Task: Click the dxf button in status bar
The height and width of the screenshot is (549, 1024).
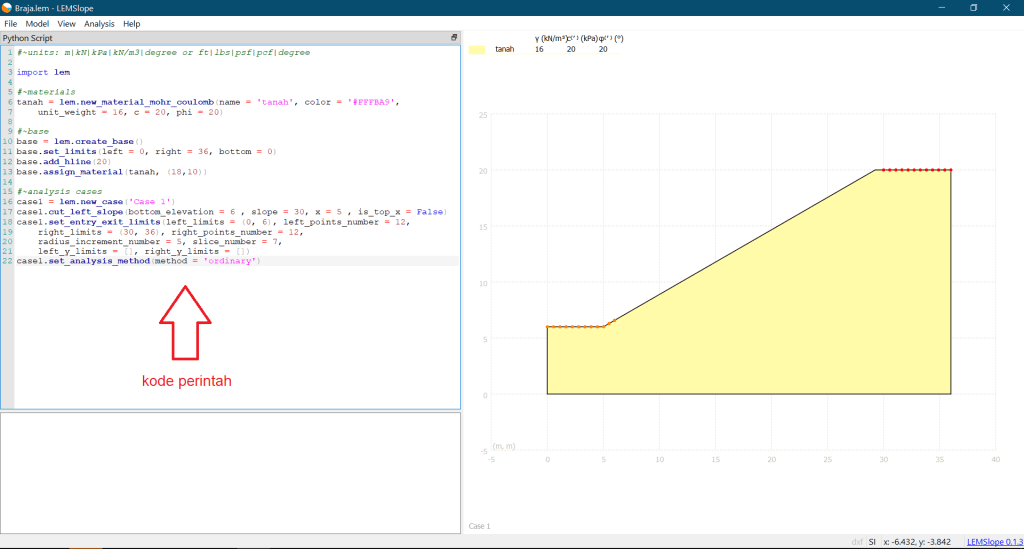Action: [857, 541]
